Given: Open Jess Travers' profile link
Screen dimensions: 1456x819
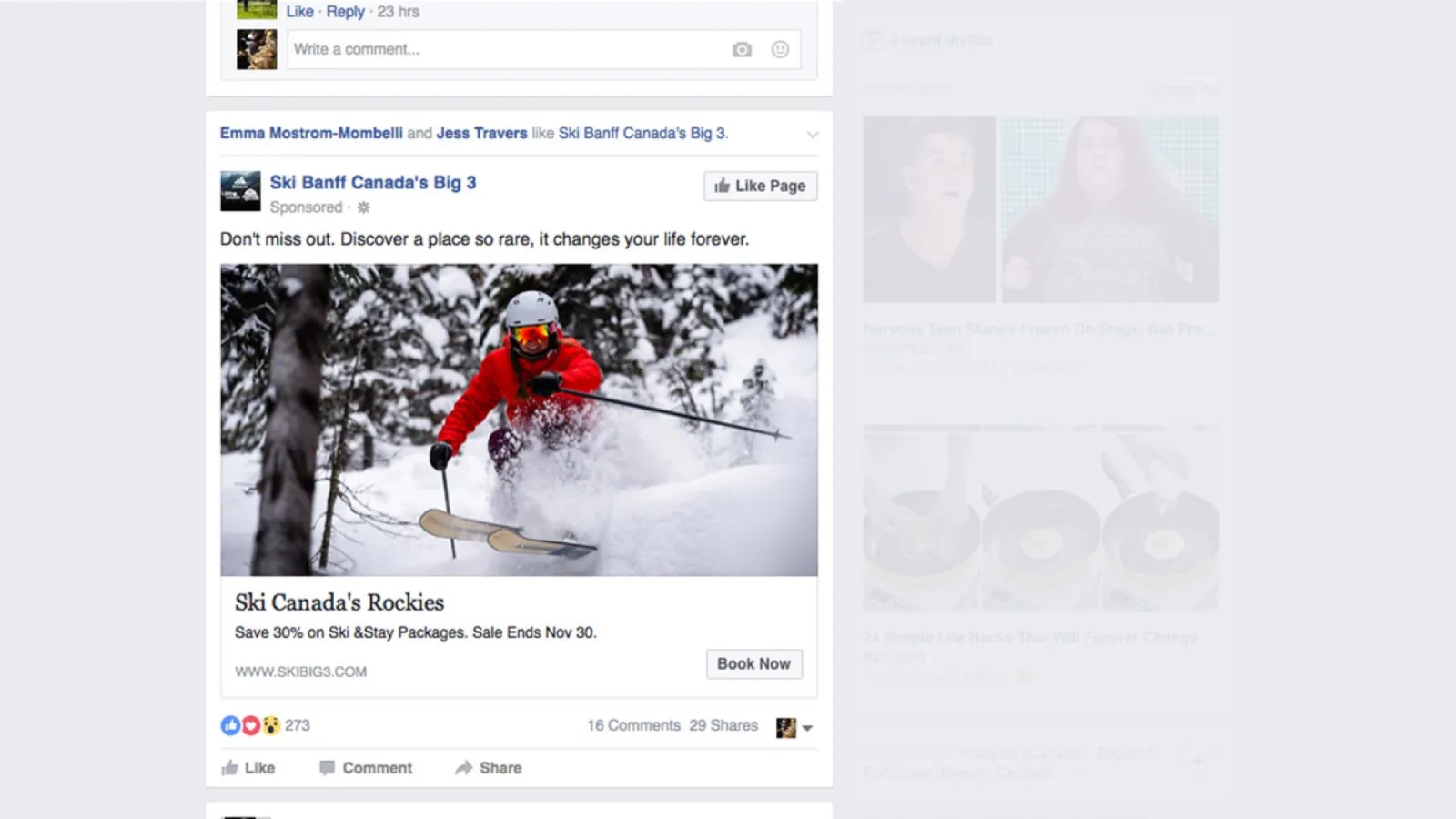Looking at the screenshot, I should click(x=481, y=133).
